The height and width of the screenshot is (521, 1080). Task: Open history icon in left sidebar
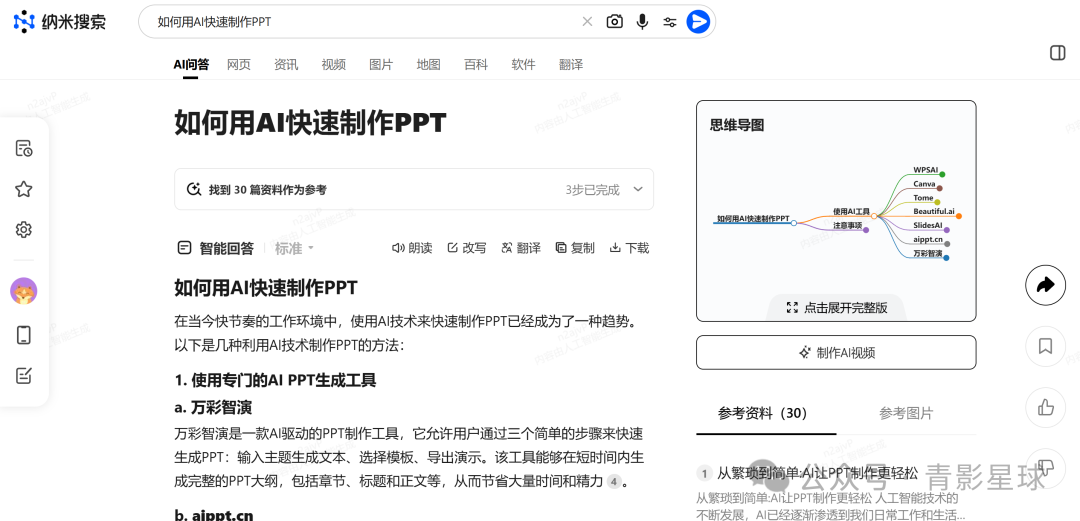coord(23,148)
